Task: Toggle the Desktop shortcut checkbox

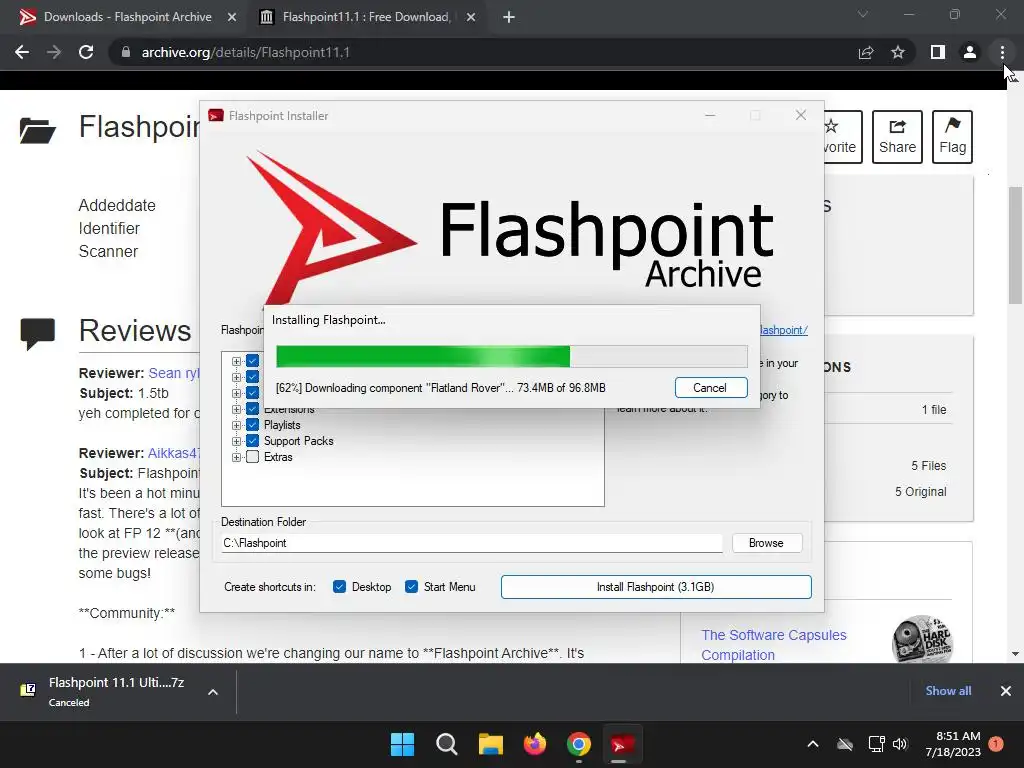Action: point(339,586)
